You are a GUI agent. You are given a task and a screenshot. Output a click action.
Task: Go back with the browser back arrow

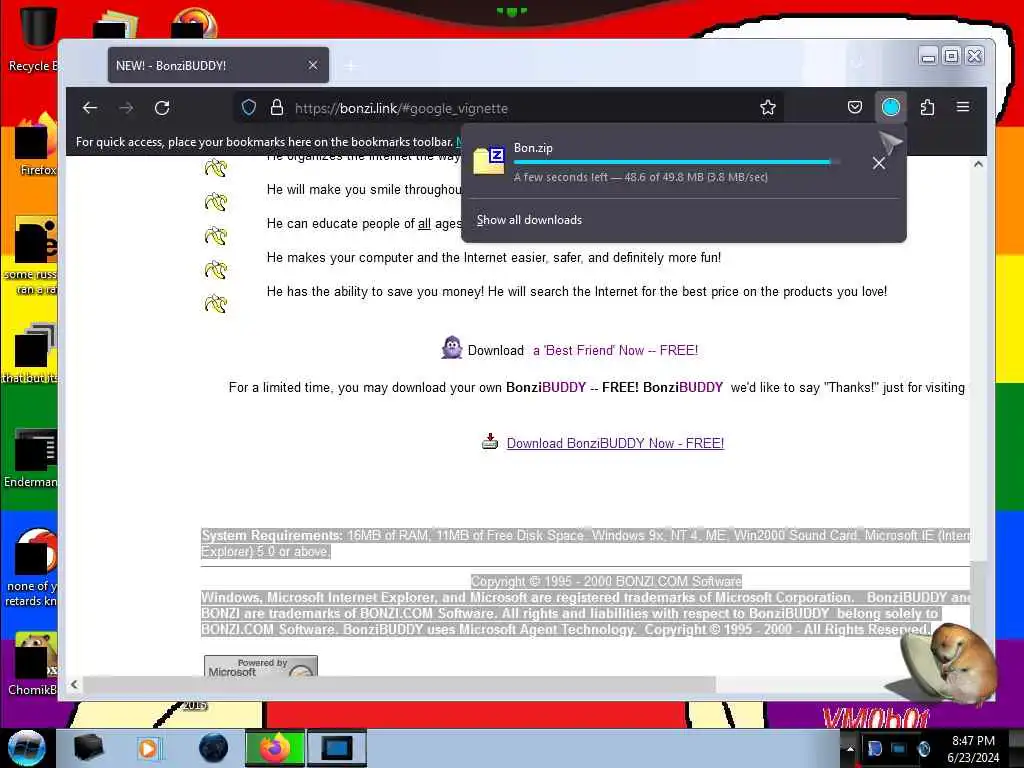tap(90, 108)
